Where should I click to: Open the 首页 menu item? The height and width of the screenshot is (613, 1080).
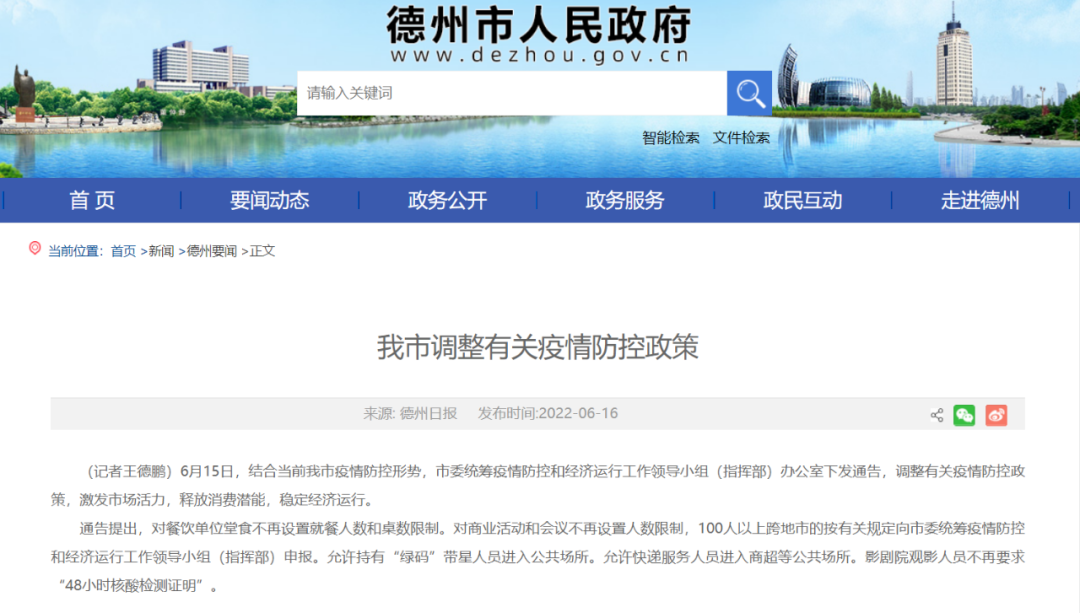point(91,200)
